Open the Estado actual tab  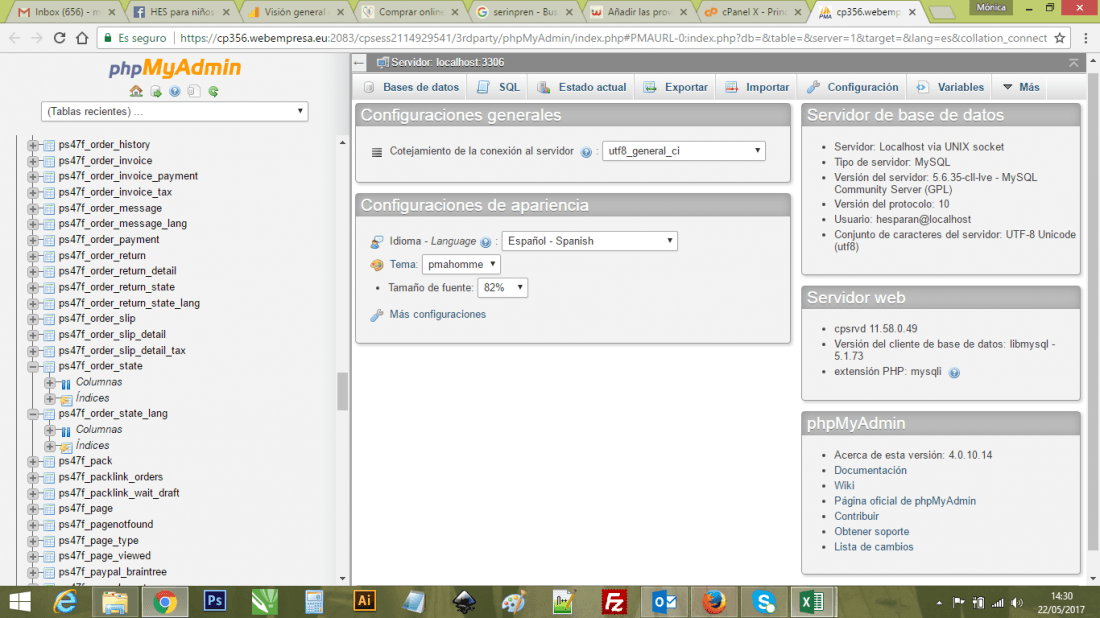pos(582,87)
